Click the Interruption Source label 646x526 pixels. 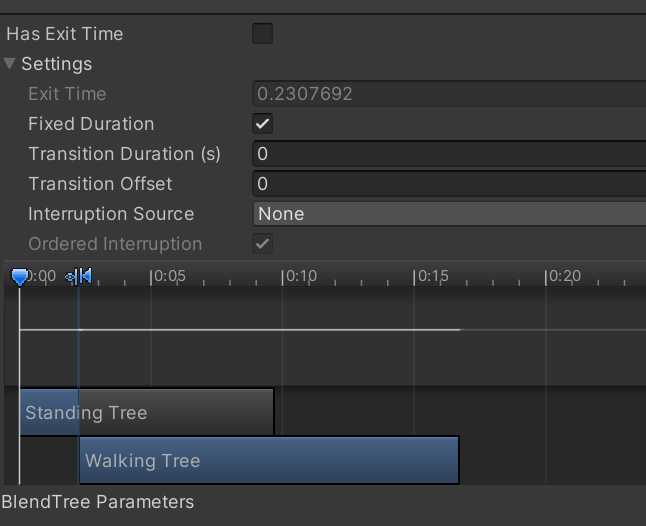click(111, 214)
